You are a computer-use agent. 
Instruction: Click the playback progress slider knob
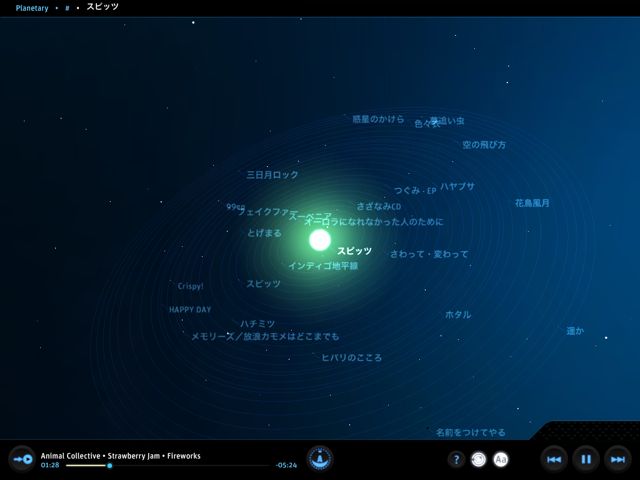(109, 465)
